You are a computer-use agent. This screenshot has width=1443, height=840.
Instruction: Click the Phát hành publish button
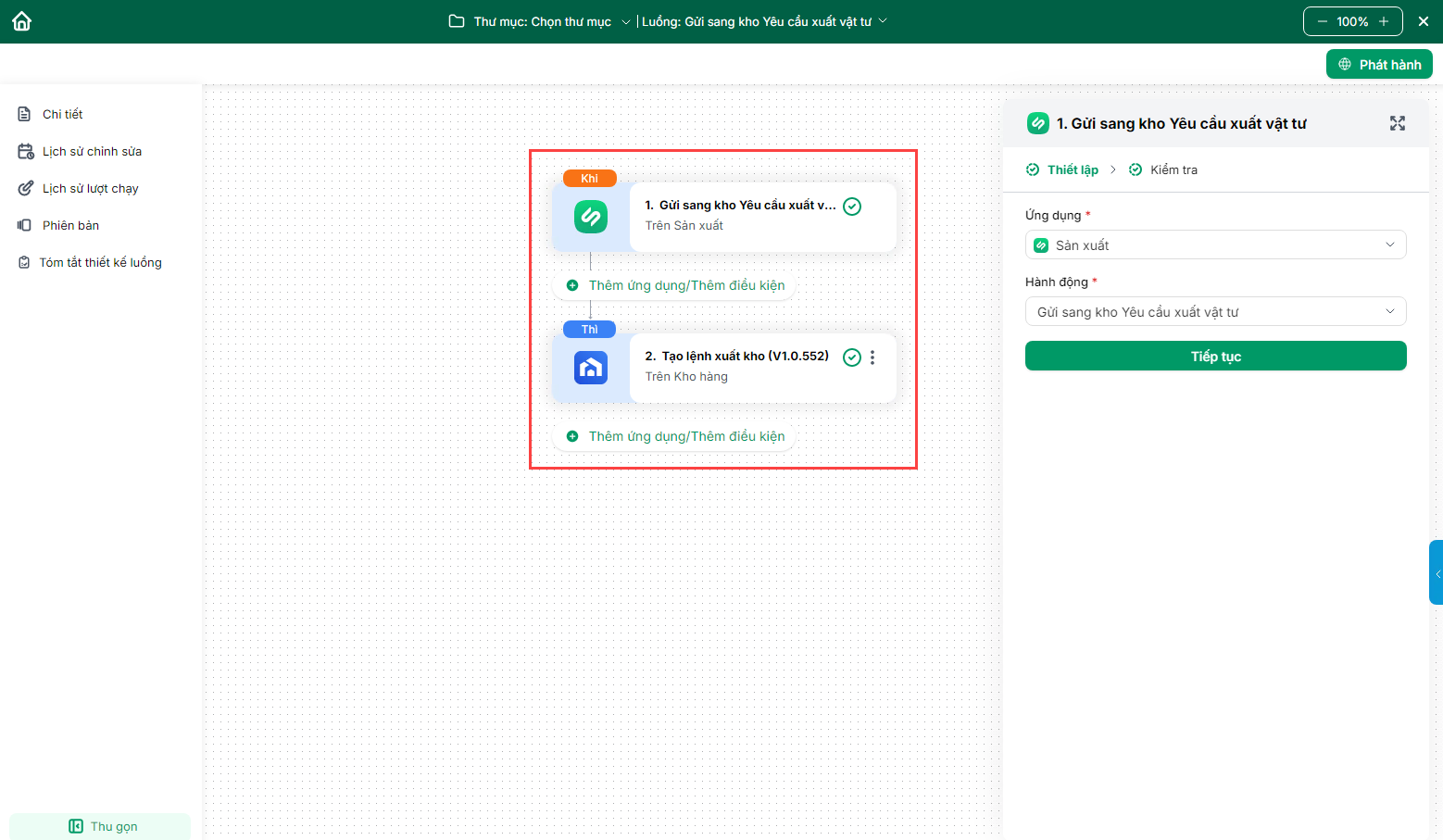point(1379,64)
